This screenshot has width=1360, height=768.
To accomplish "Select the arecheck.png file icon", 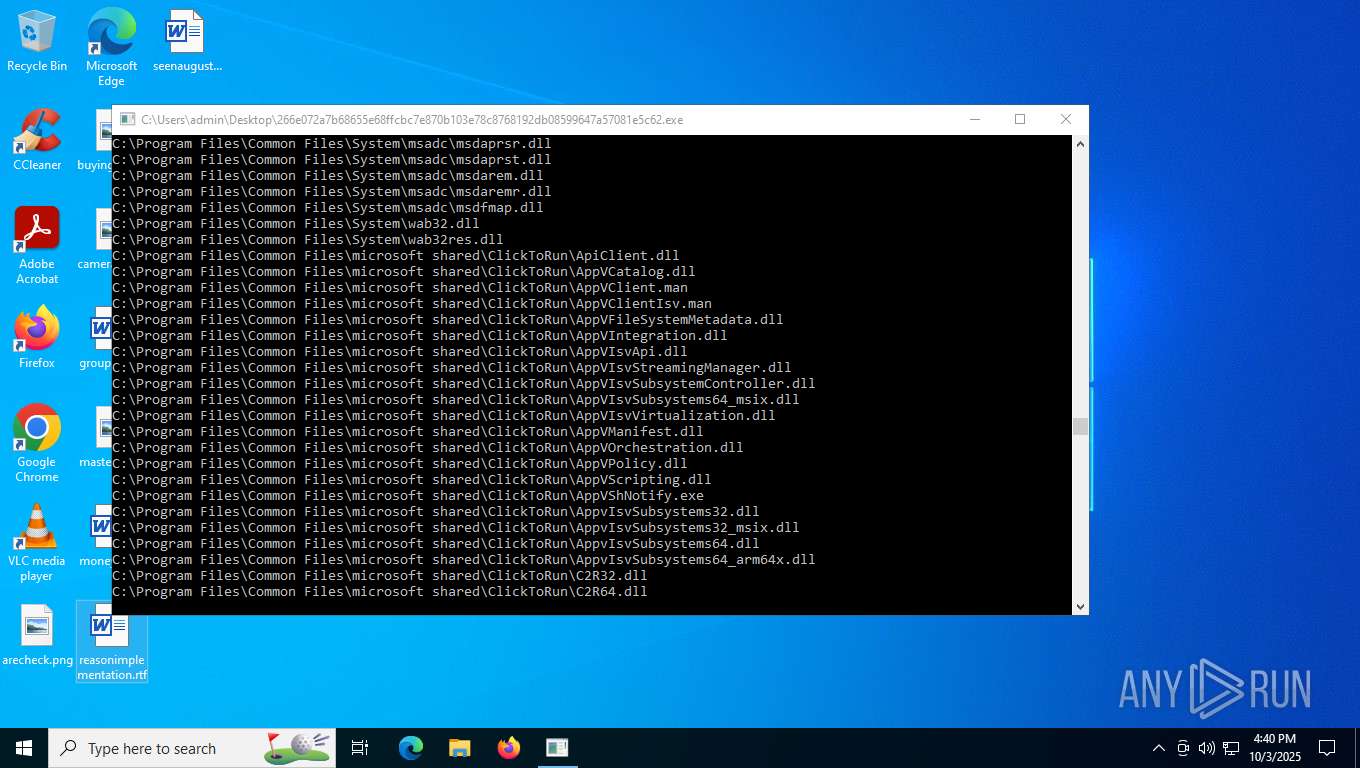I will point(37,636).
